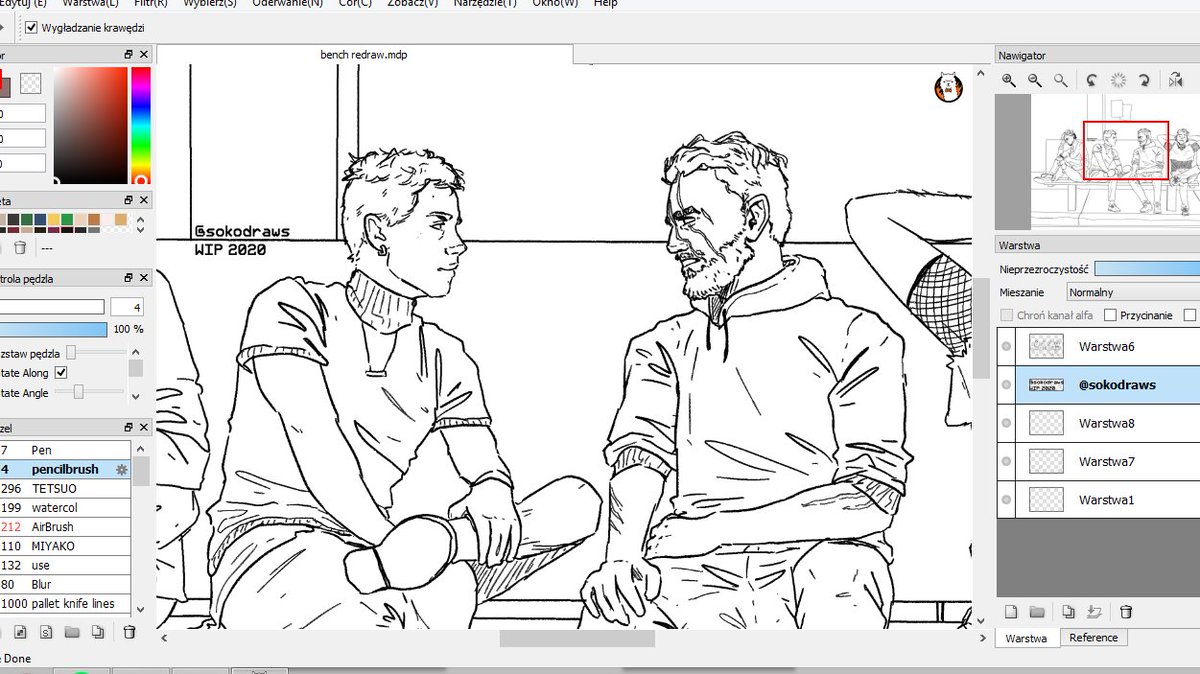The width and height of the screenshot is (1200, 674).
Task: Zoom out using Navigator magnifier minus
Action: (1035, 80)
